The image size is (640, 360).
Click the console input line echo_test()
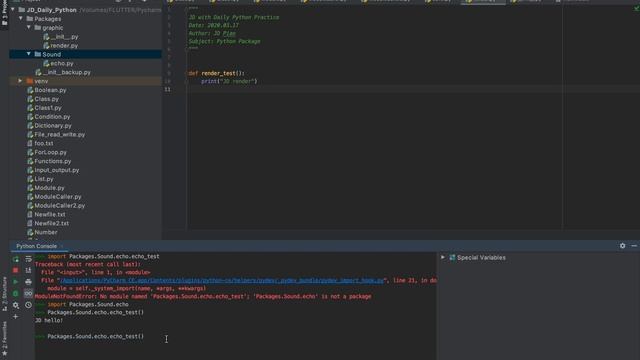(x=96, y=336)
